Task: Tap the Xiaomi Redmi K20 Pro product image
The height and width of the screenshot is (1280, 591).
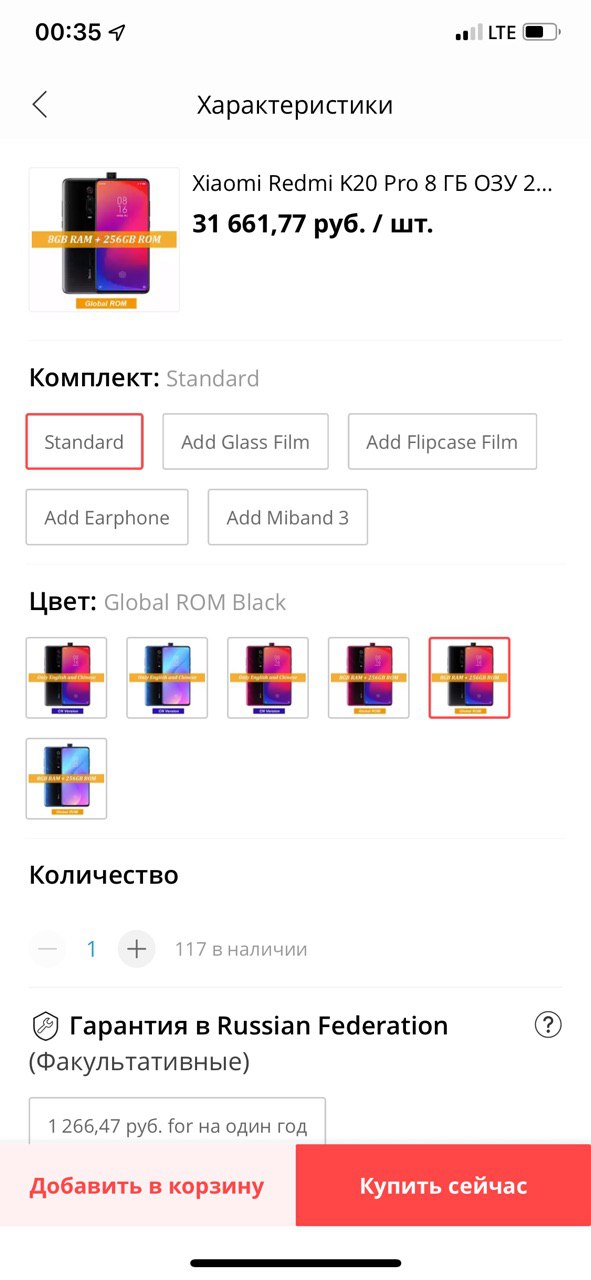Action: [104, 239]
